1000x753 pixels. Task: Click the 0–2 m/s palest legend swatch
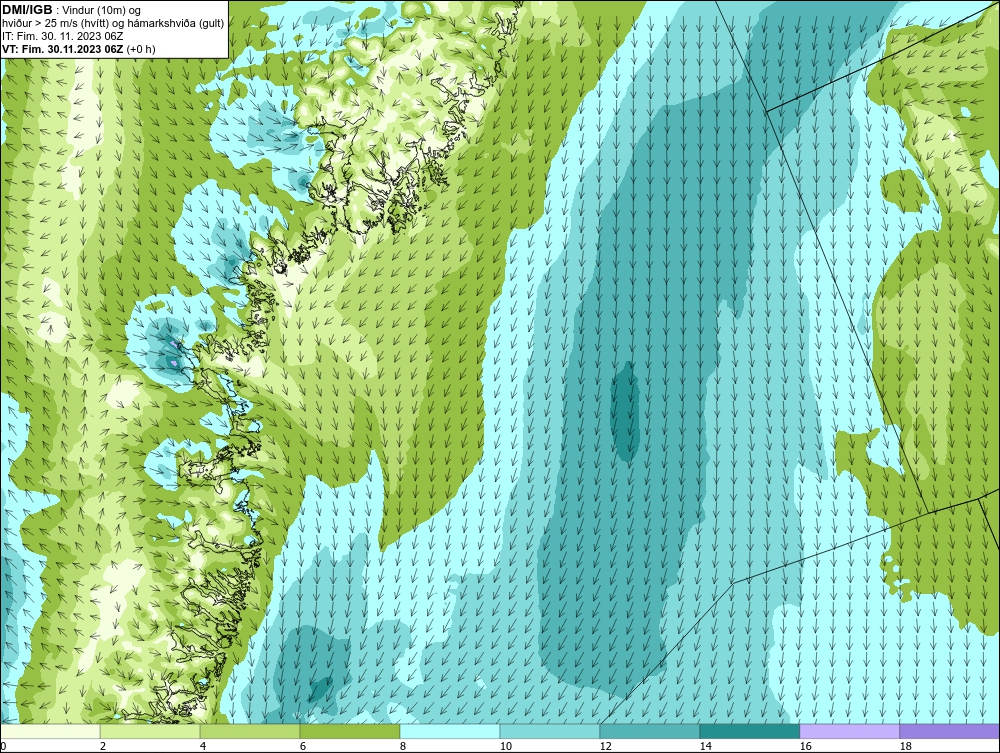[50, 731]
